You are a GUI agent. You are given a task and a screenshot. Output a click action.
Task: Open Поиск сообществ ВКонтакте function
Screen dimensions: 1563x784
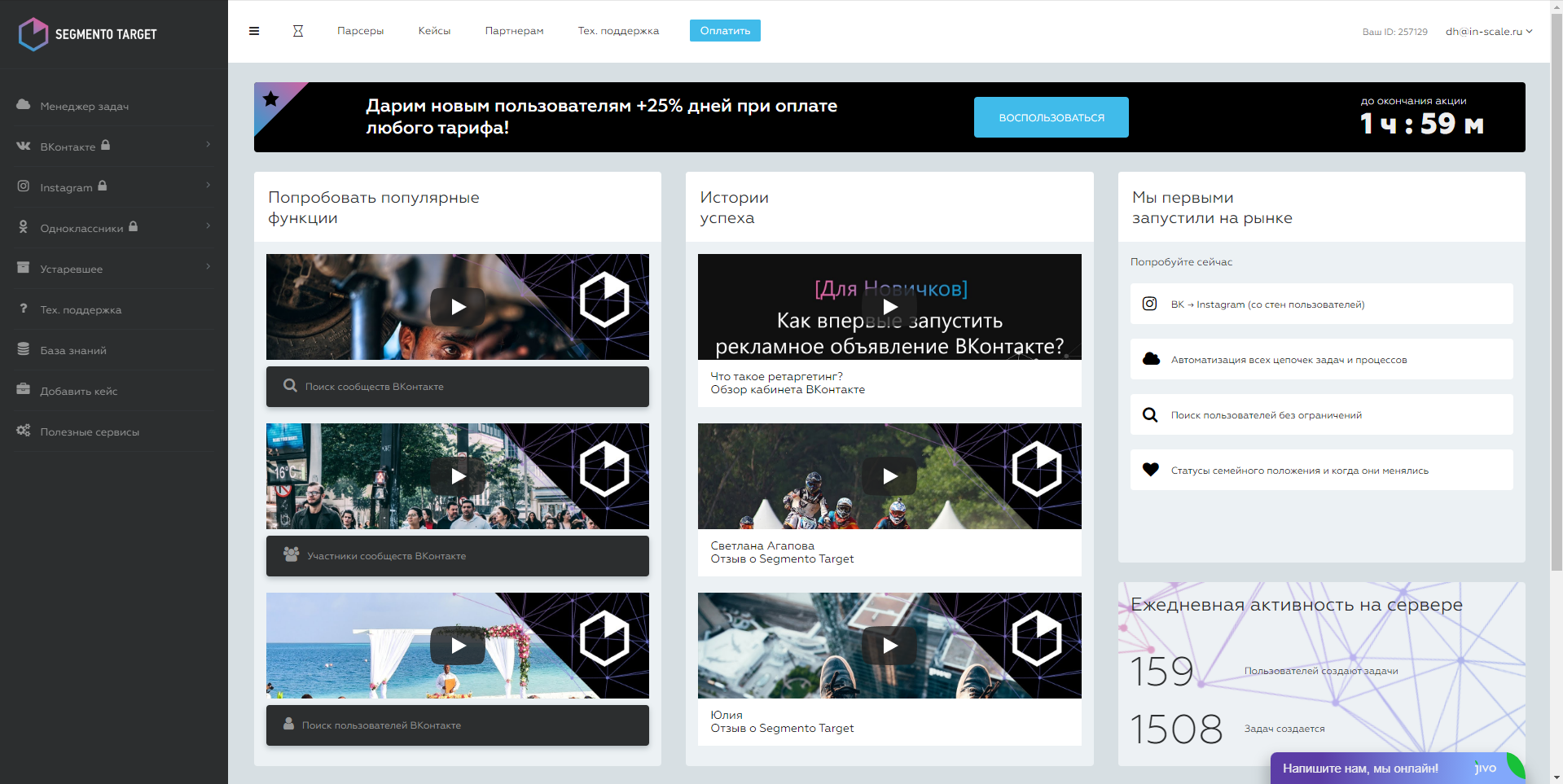(458, 387)
